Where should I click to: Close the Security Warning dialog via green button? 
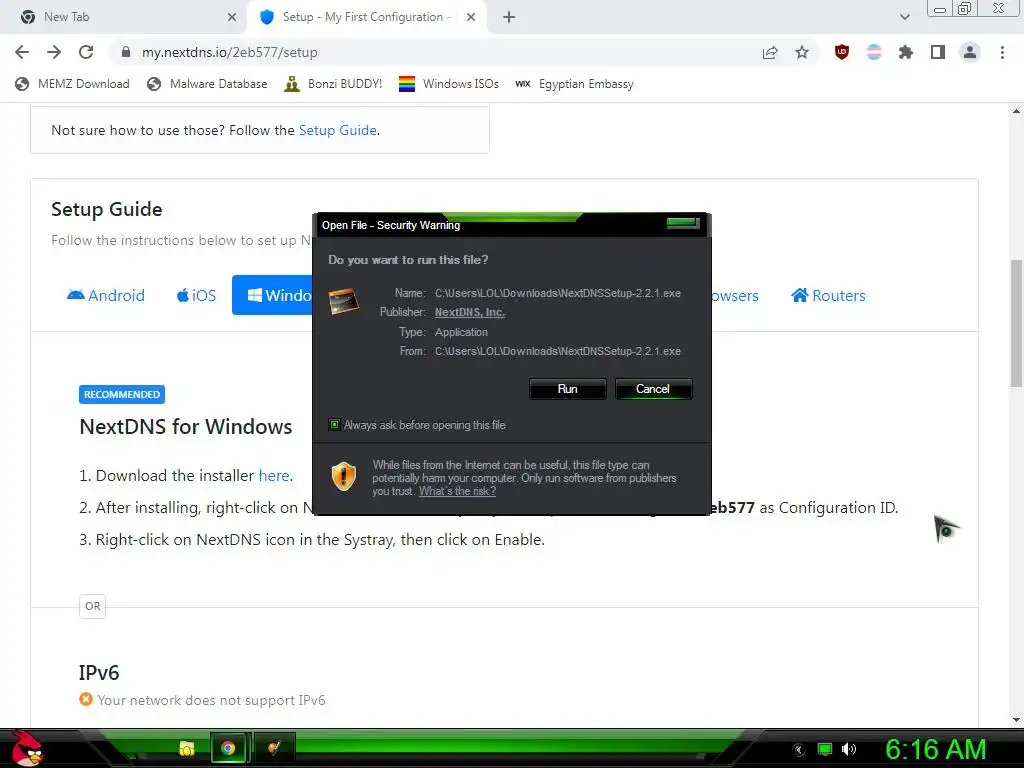(x=683, y=223)
